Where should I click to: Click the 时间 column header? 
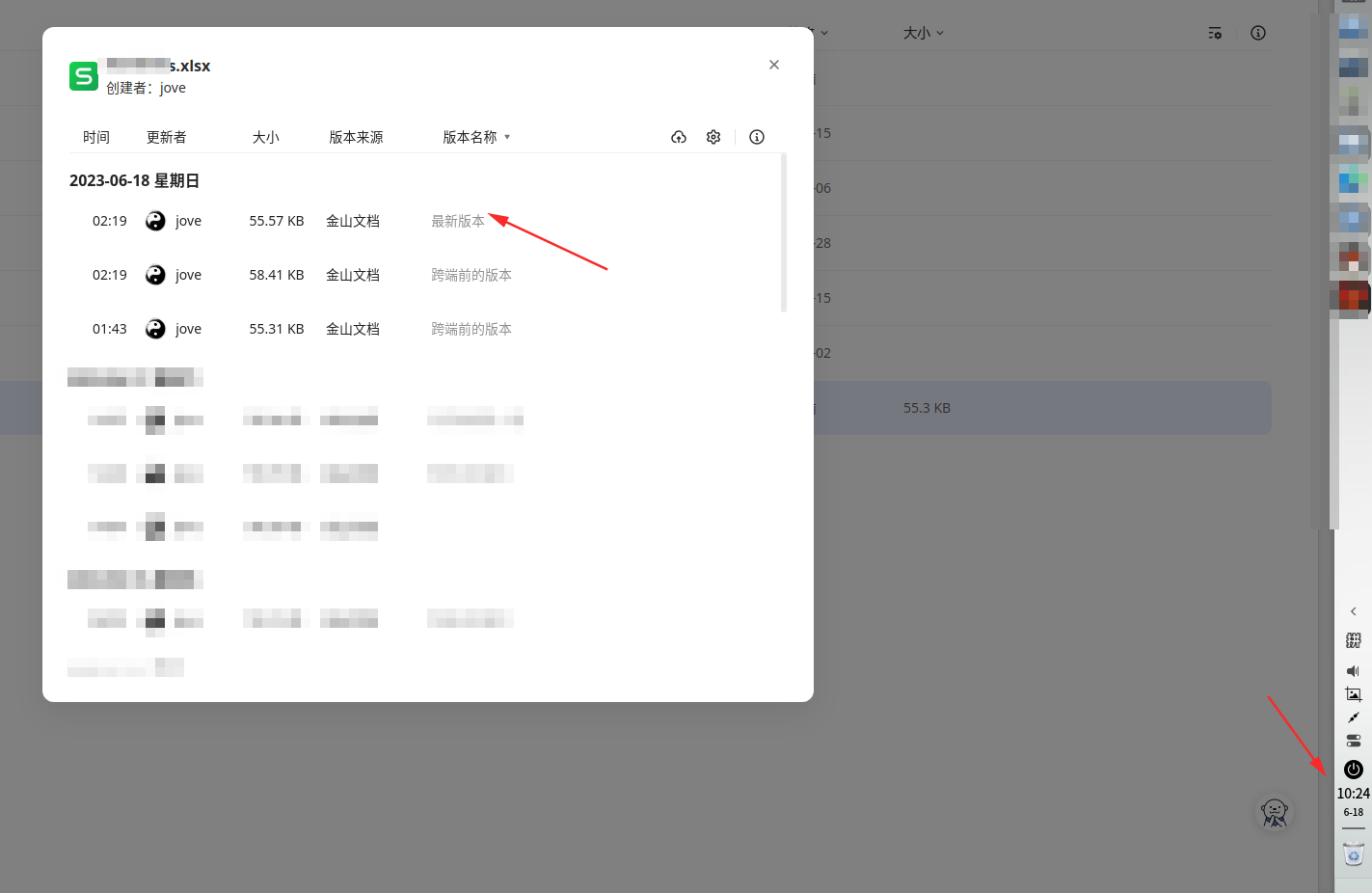[x=96, y=137]
